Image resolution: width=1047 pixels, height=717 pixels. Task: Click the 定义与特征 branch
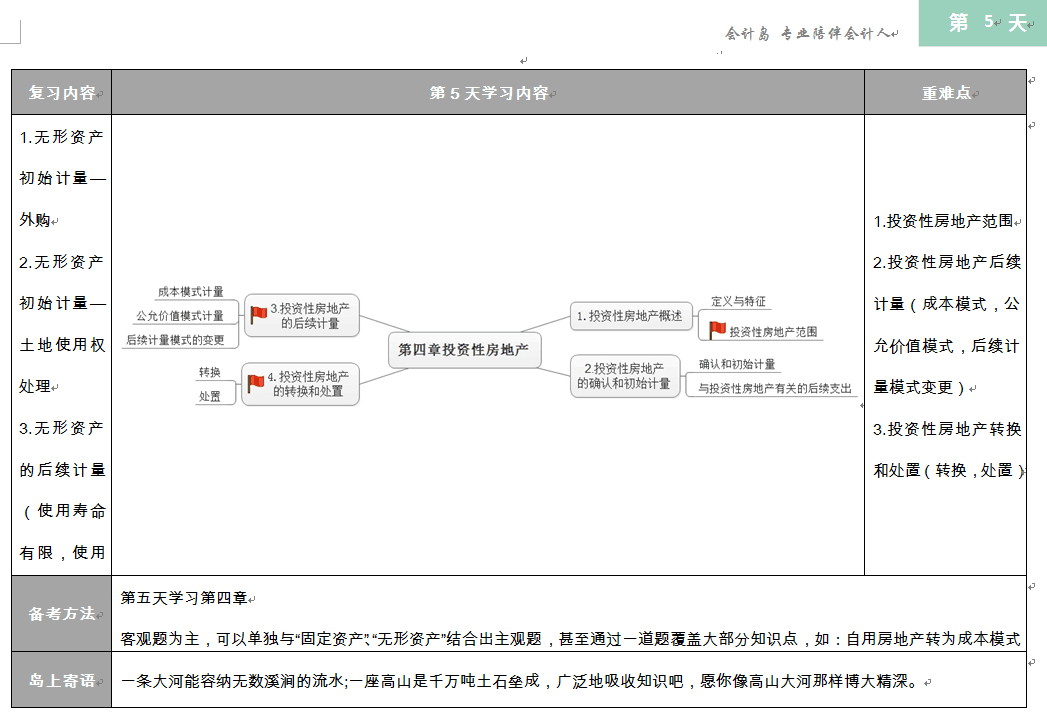point(738,301)
